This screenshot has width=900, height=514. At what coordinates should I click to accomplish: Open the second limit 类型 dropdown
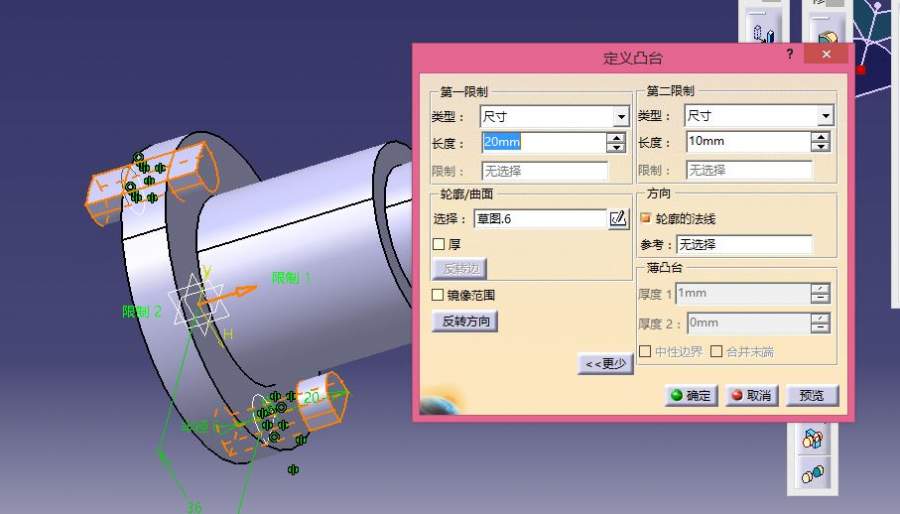coord(825,116)
